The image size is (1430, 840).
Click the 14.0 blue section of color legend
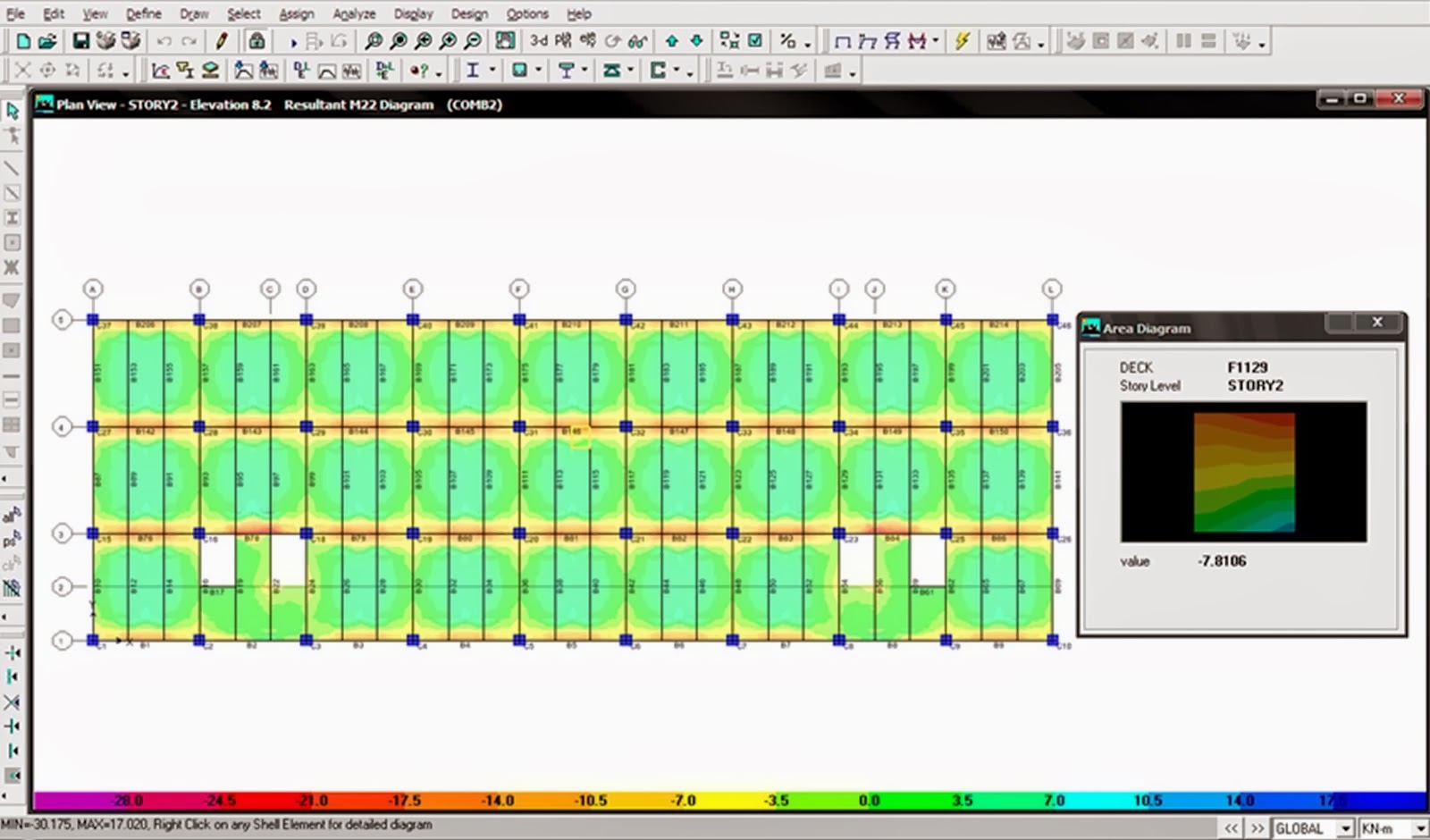(x=1240, y=801)
